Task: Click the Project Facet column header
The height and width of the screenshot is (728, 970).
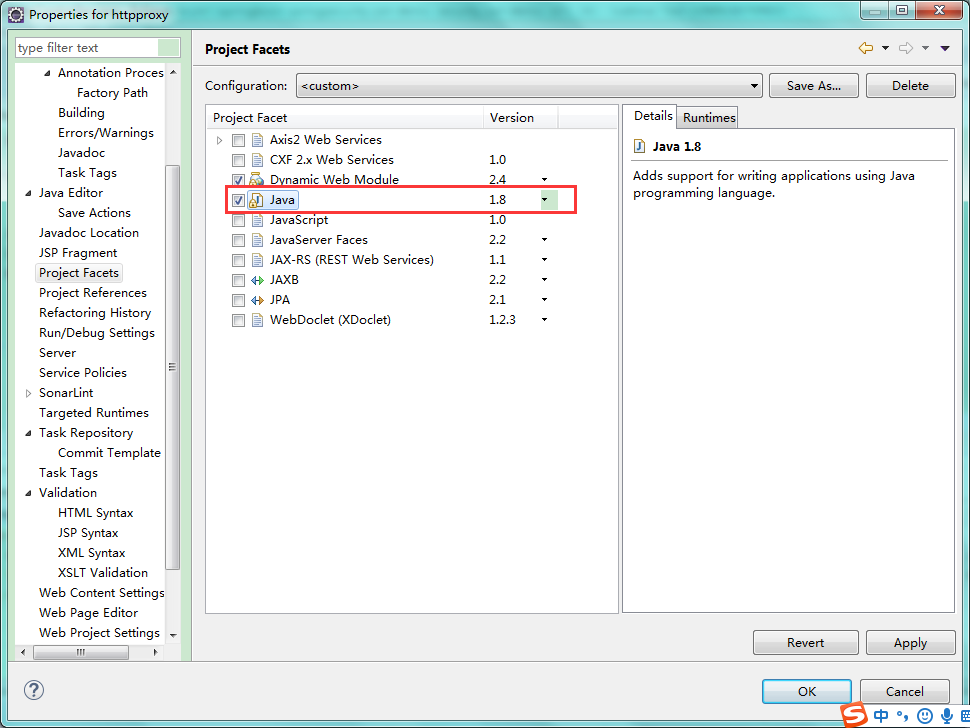Action: pyautogui.click(x=345, y=118)
